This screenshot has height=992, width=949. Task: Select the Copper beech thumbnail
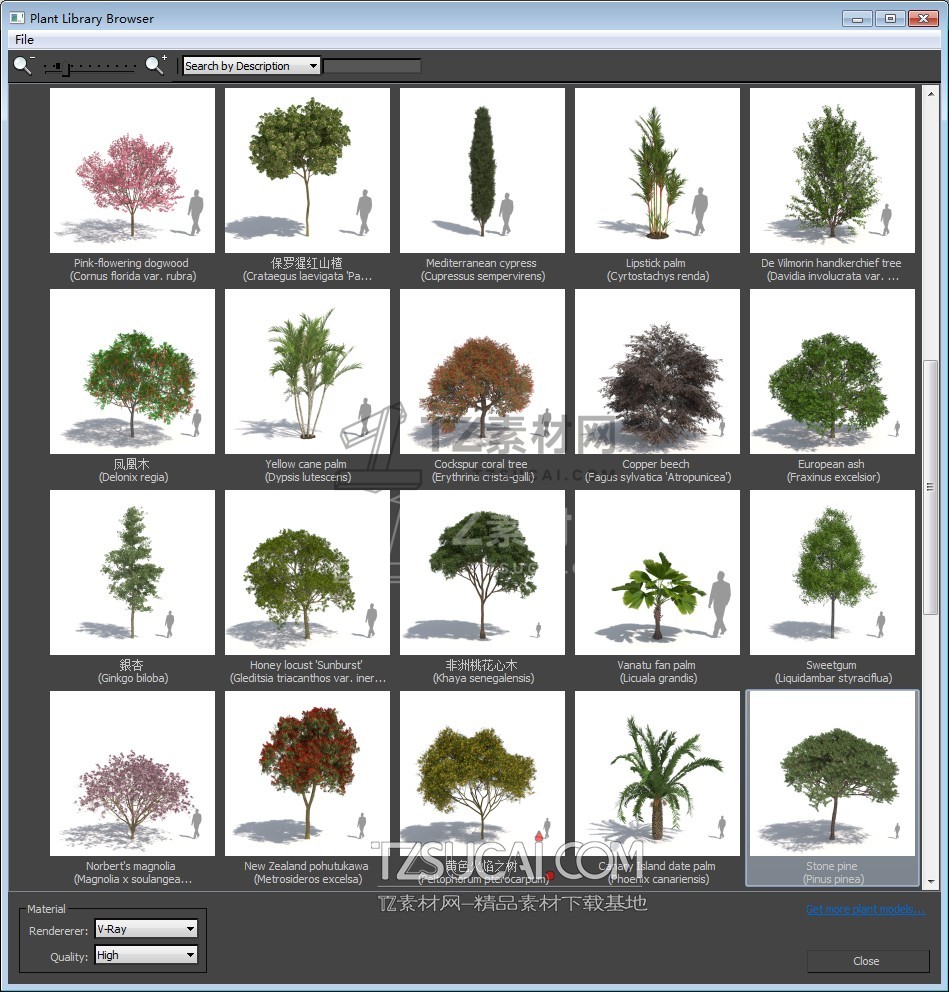click(657, 371)
